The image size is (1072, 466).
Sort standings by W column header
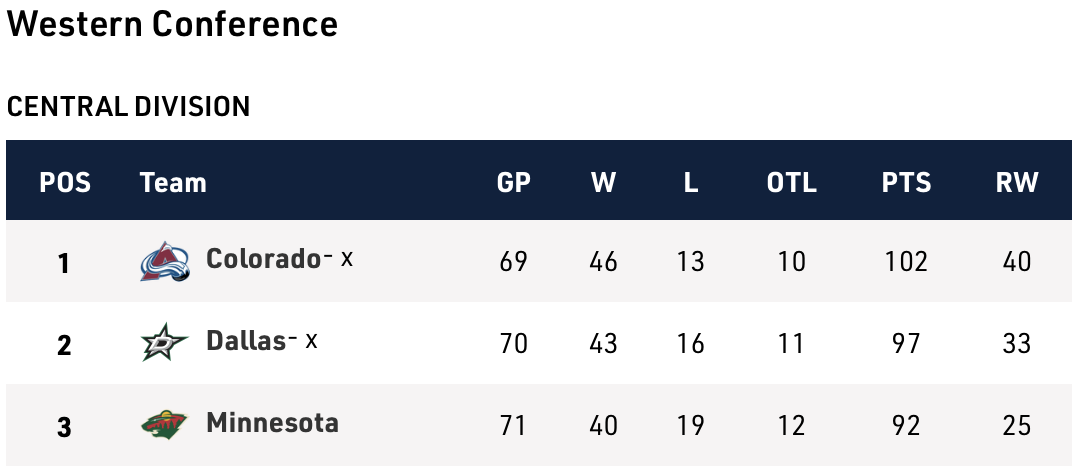603,182
